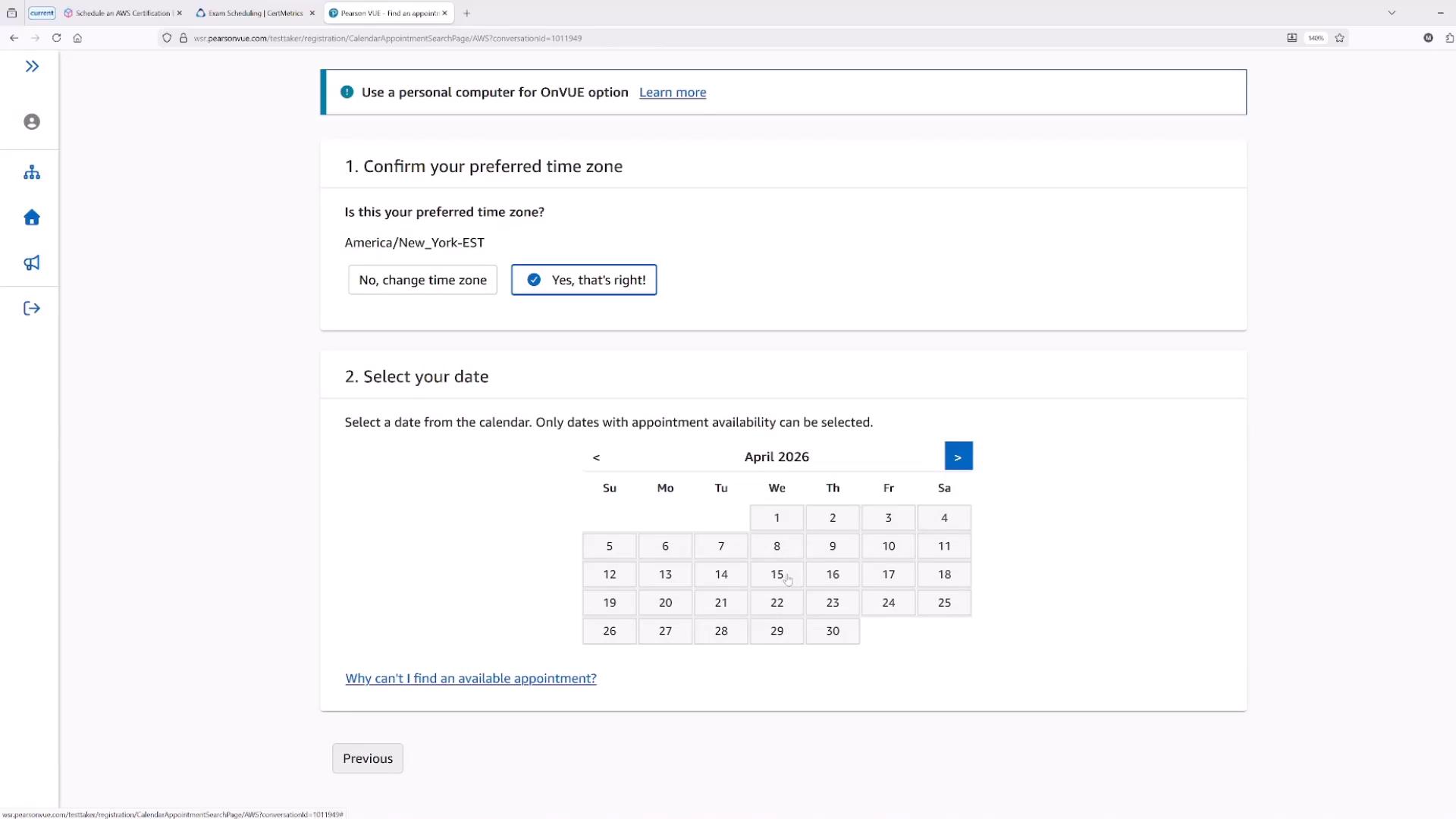Screen dimensions: 1456x819
Task: Pick April 11 on the calendar
Action: pyautogui.click(x=944, y=546)
